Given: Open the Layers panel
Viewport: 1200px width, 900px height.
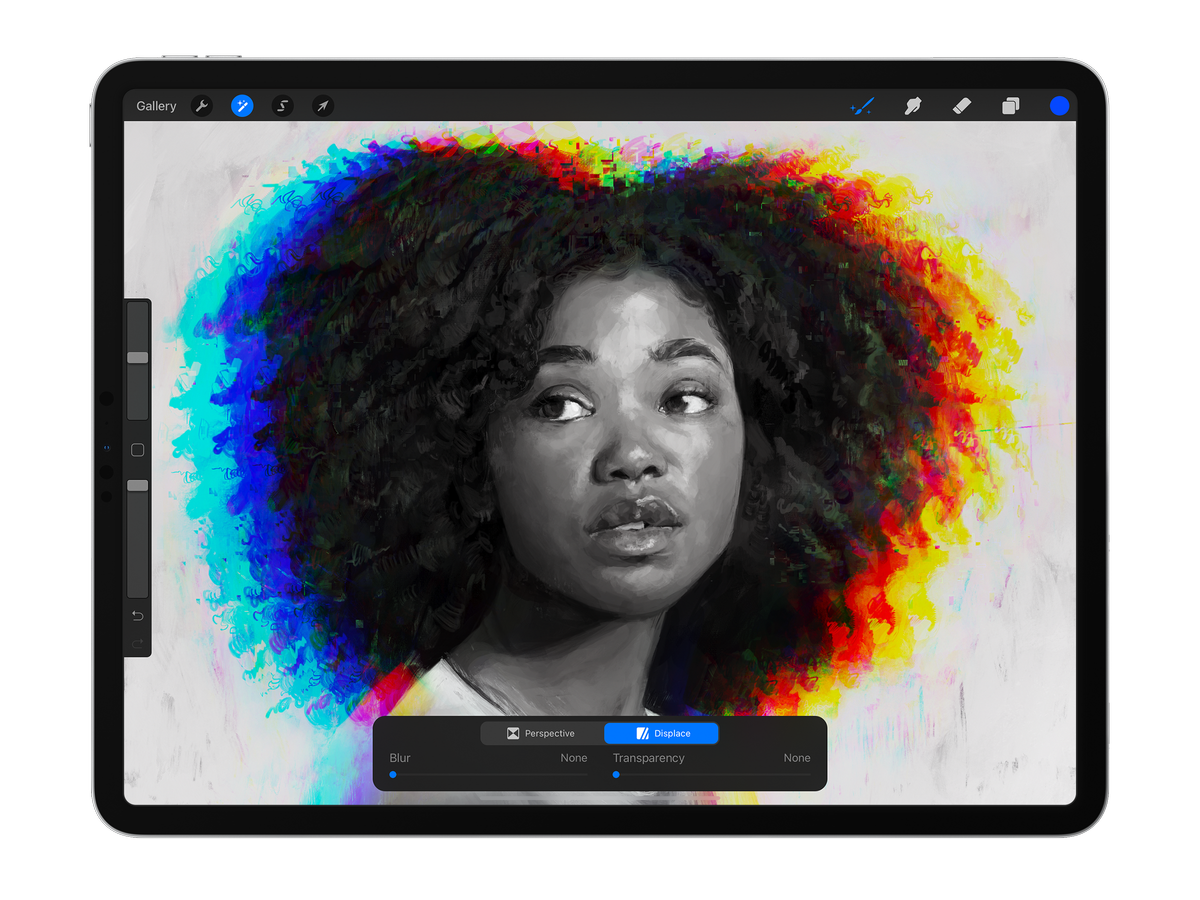Looking at the screenshot, I should 1010,106.
